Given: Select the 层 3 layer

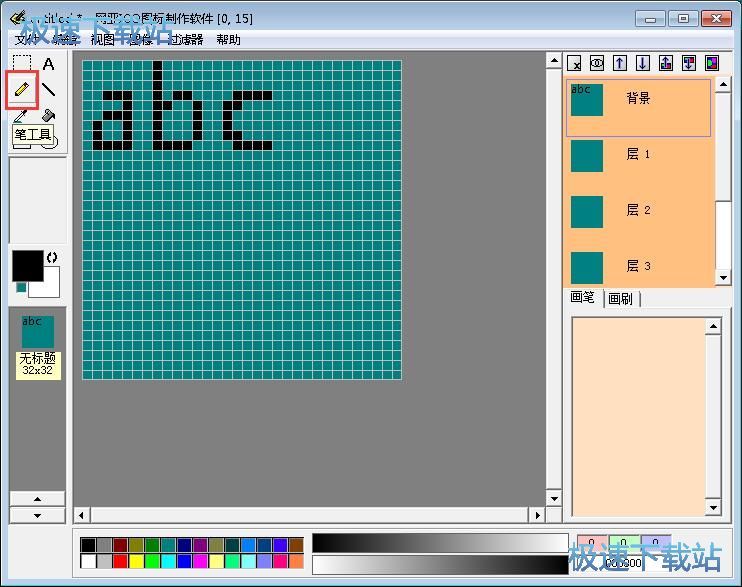Looking at the screenshot, I should coord(638,267).
